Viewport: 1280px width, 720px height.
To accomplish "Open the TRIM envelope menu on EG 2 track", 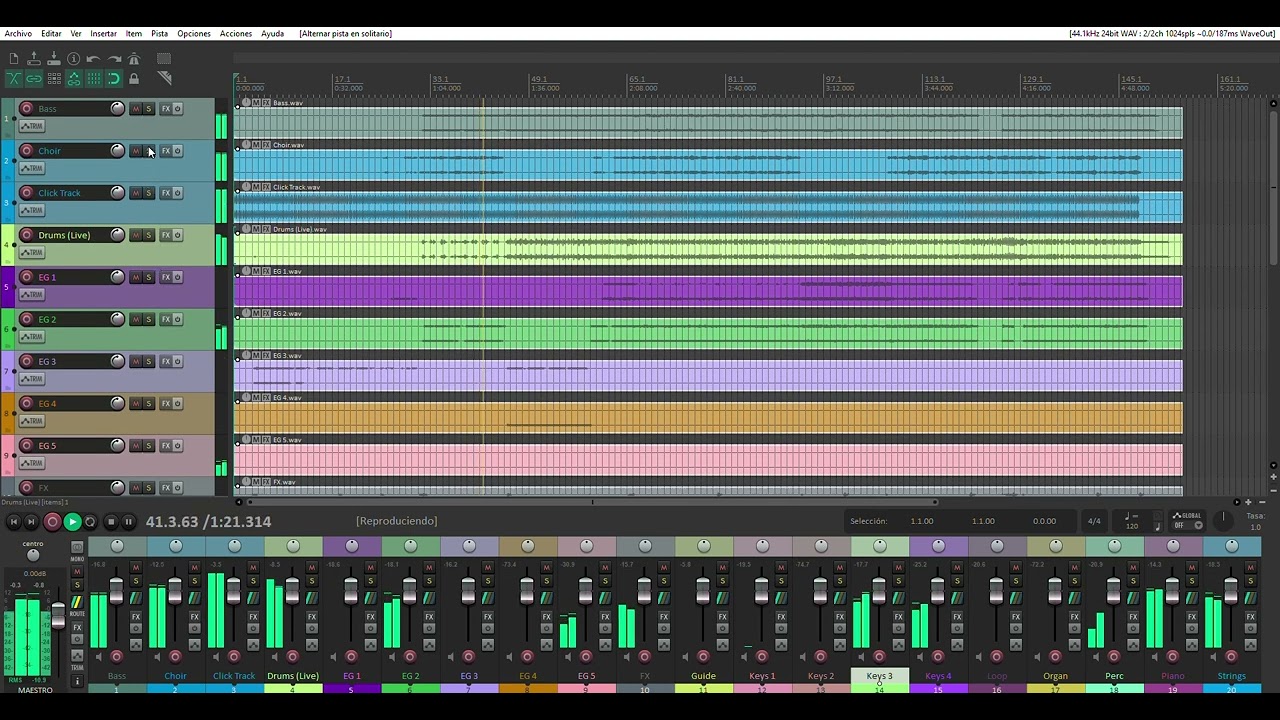I will 32,337.
